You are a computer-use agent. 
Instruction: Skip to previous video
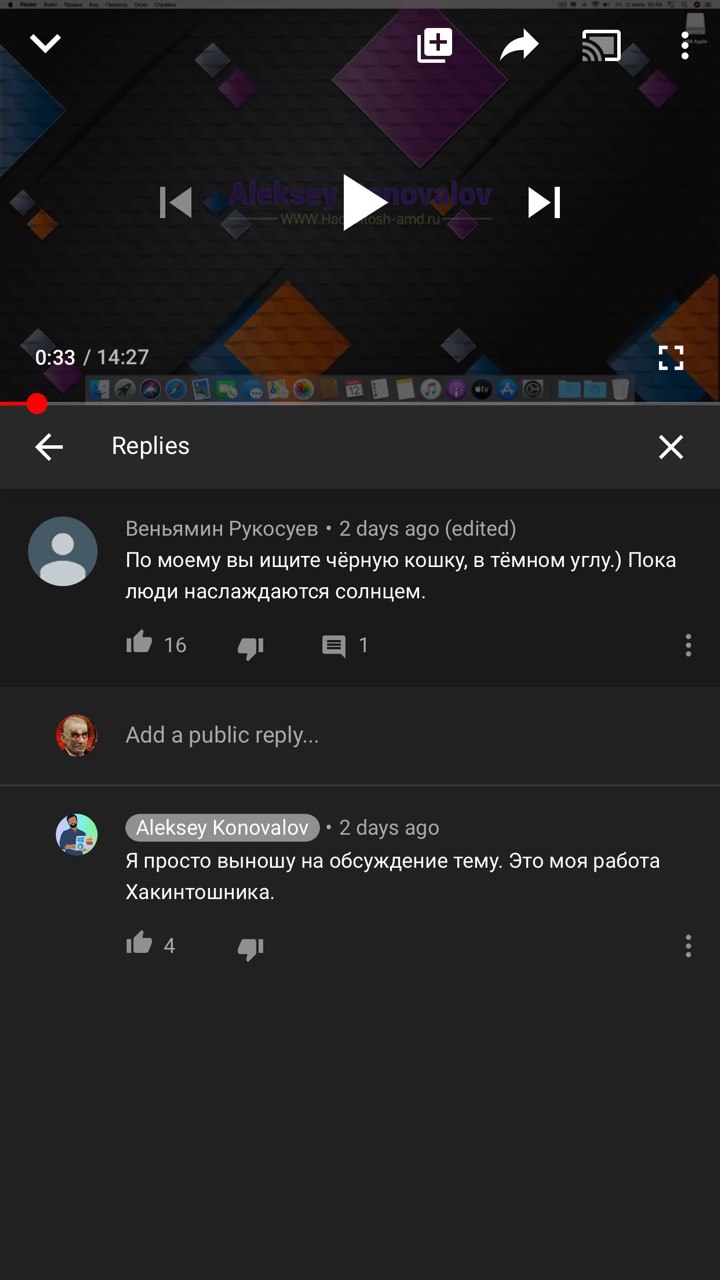tap(176, 202)
